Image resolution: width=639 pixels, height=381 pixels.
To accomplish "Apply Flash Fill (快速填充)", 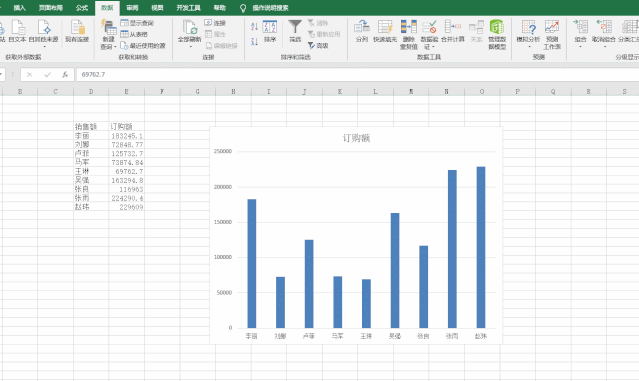I will 385,31.
